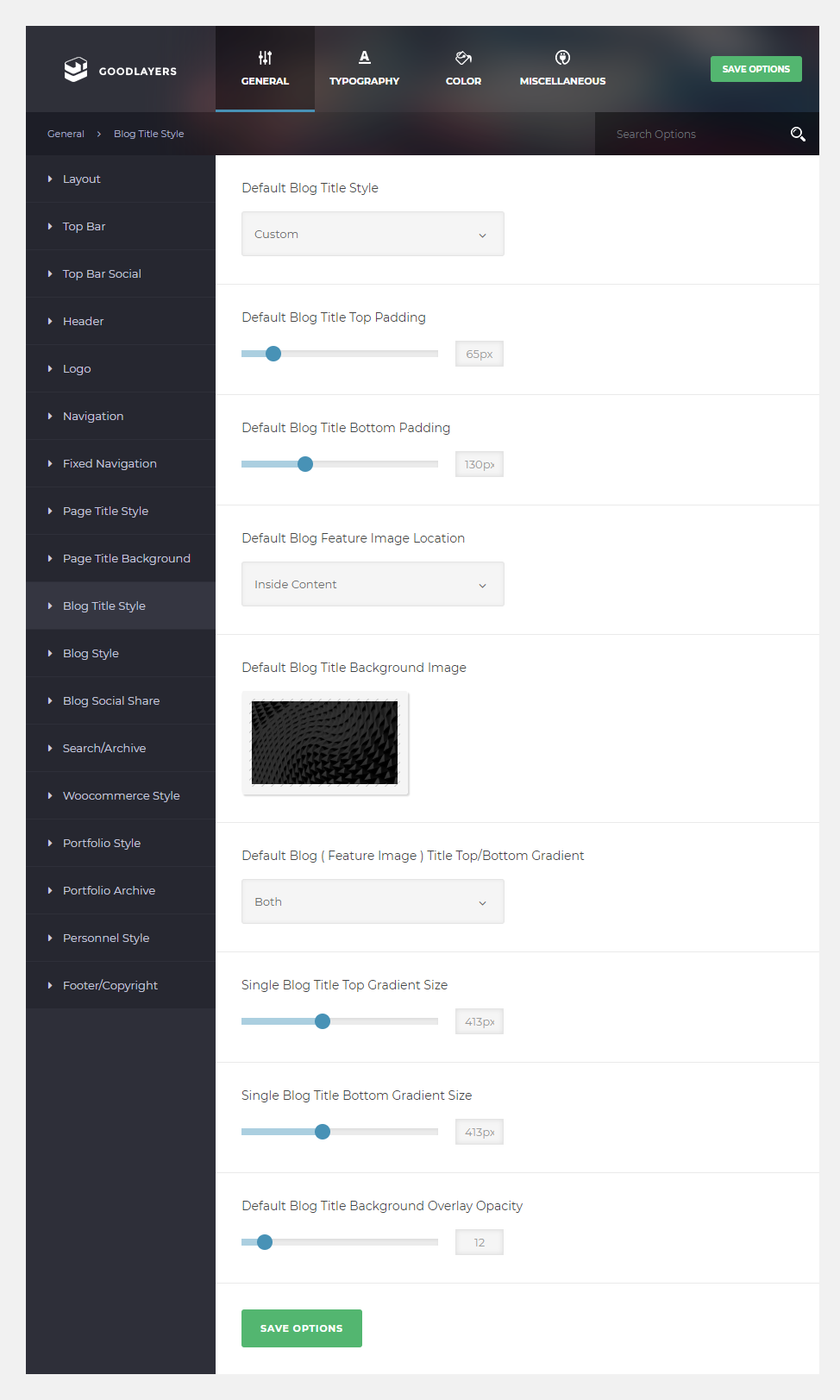The height and width of the screenshot is (1400, 840).
Task: Click the Typography tab letter icon
Action: click(364, 57)
